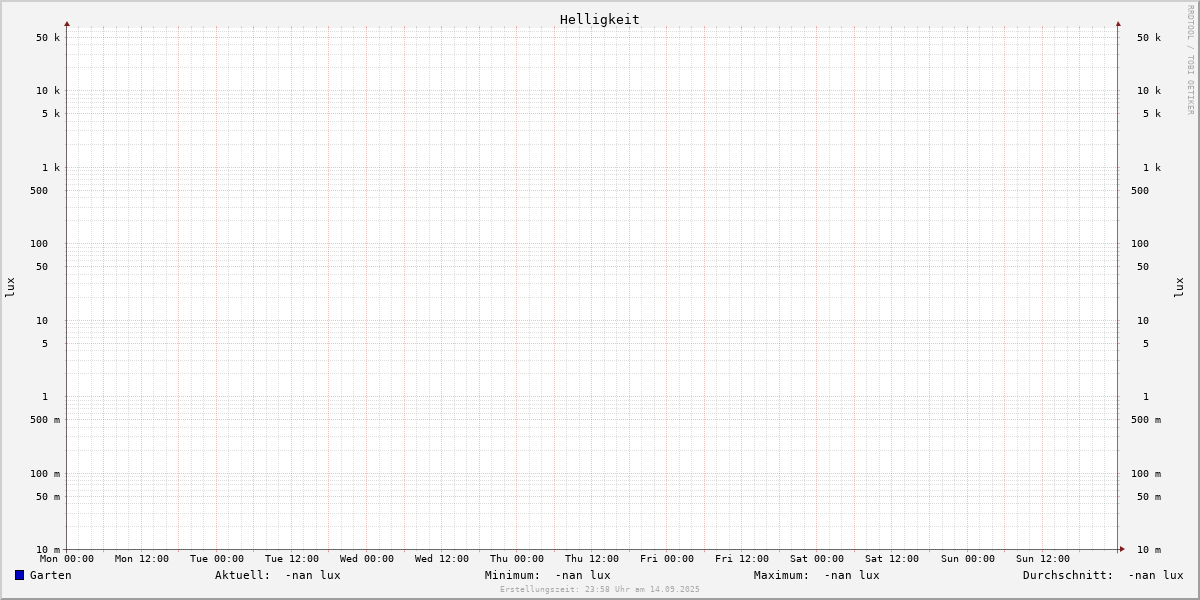Click the right y-axis top arrow
The image size is (1200, 600).
tap(1118, 23)
